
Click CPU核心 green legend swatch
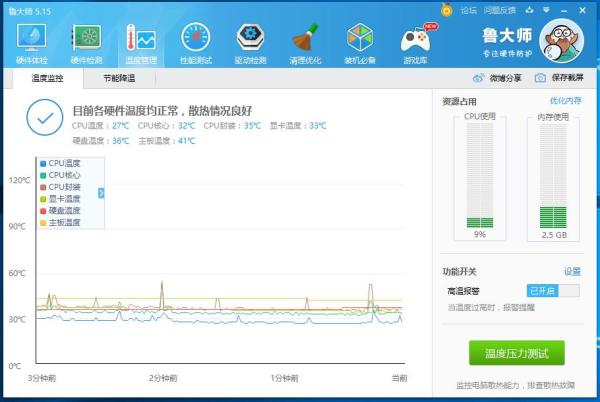[x=43, y=175]
